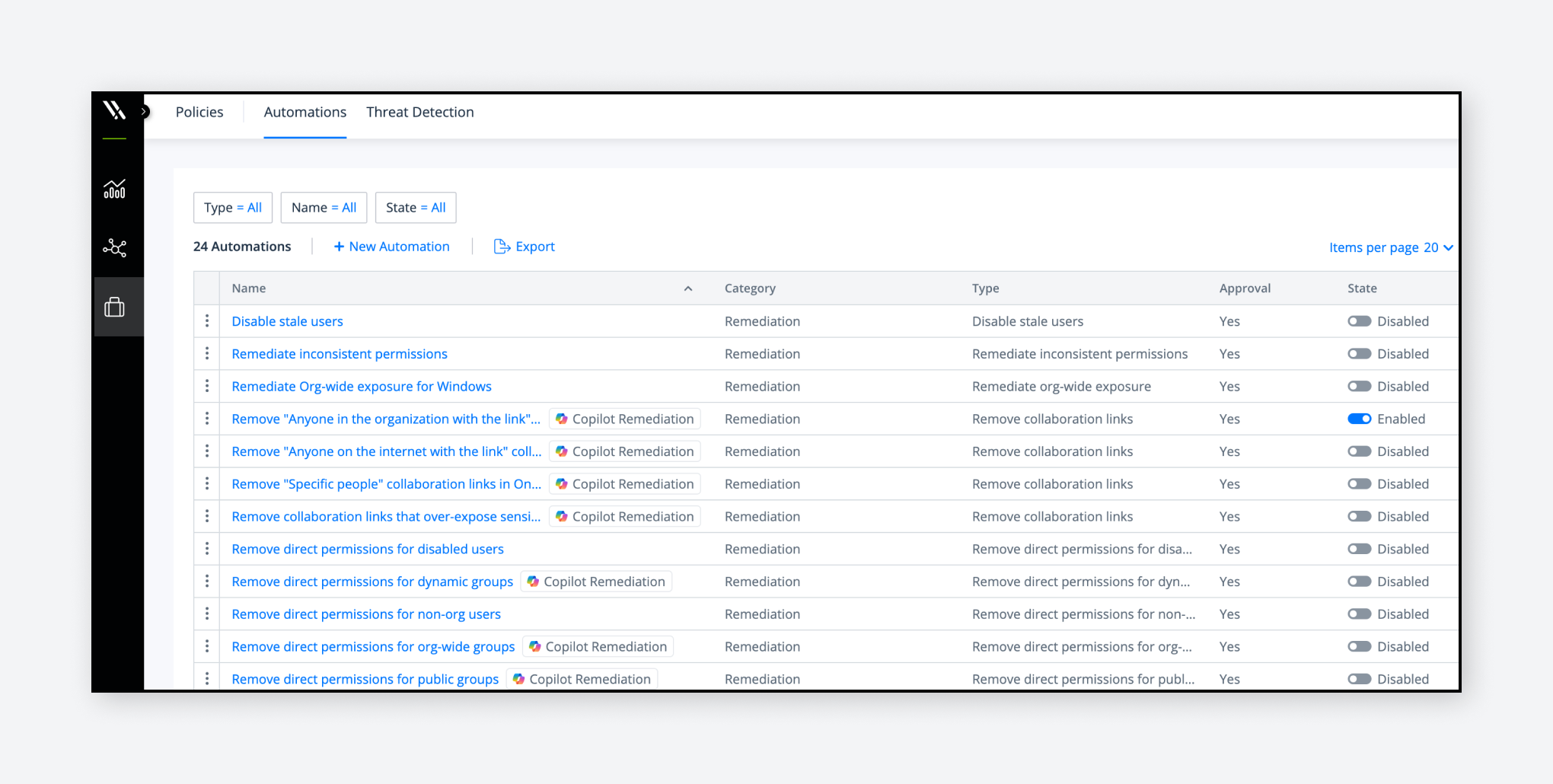Collapse the sidebar using the chevron arrow

145,110
